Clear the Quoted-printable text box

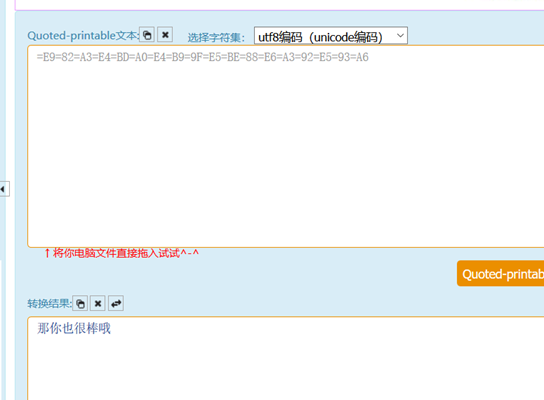click(165, 35)
